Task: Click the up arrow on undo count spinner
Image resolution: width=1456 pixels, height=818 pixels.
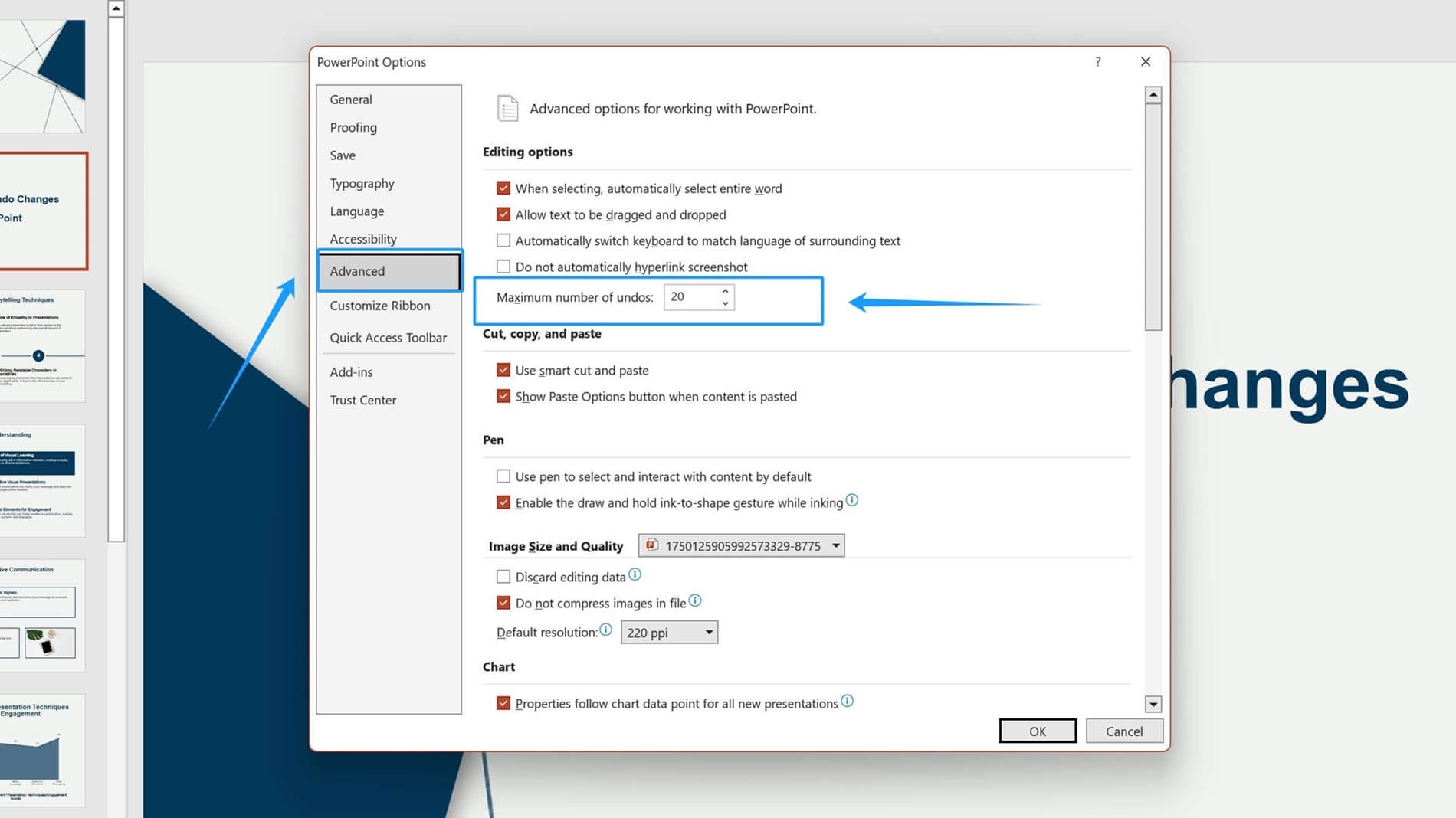Action: point(725,291)
